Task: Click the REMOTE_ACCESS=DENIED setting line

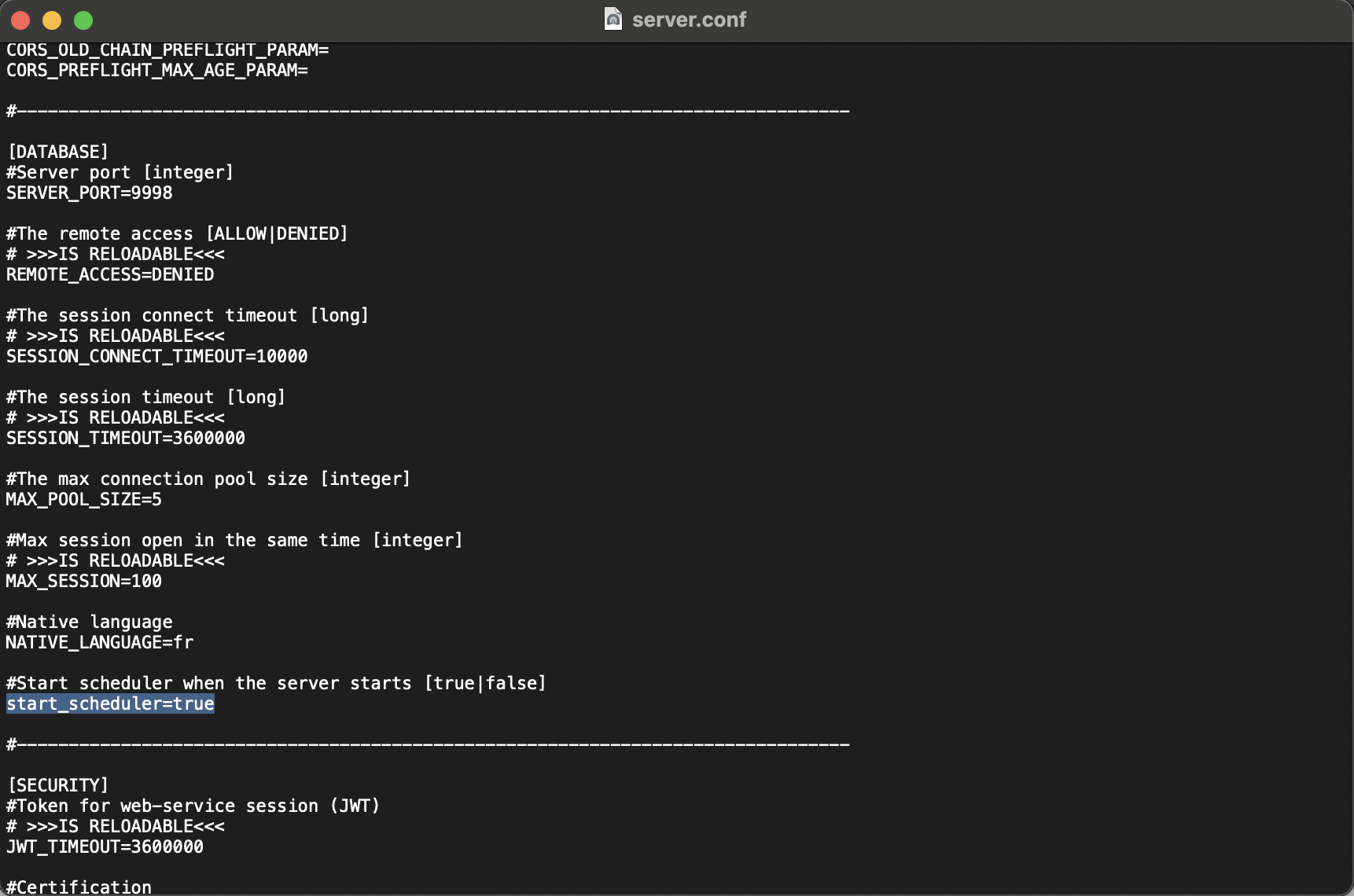Action: coord(110,275)
